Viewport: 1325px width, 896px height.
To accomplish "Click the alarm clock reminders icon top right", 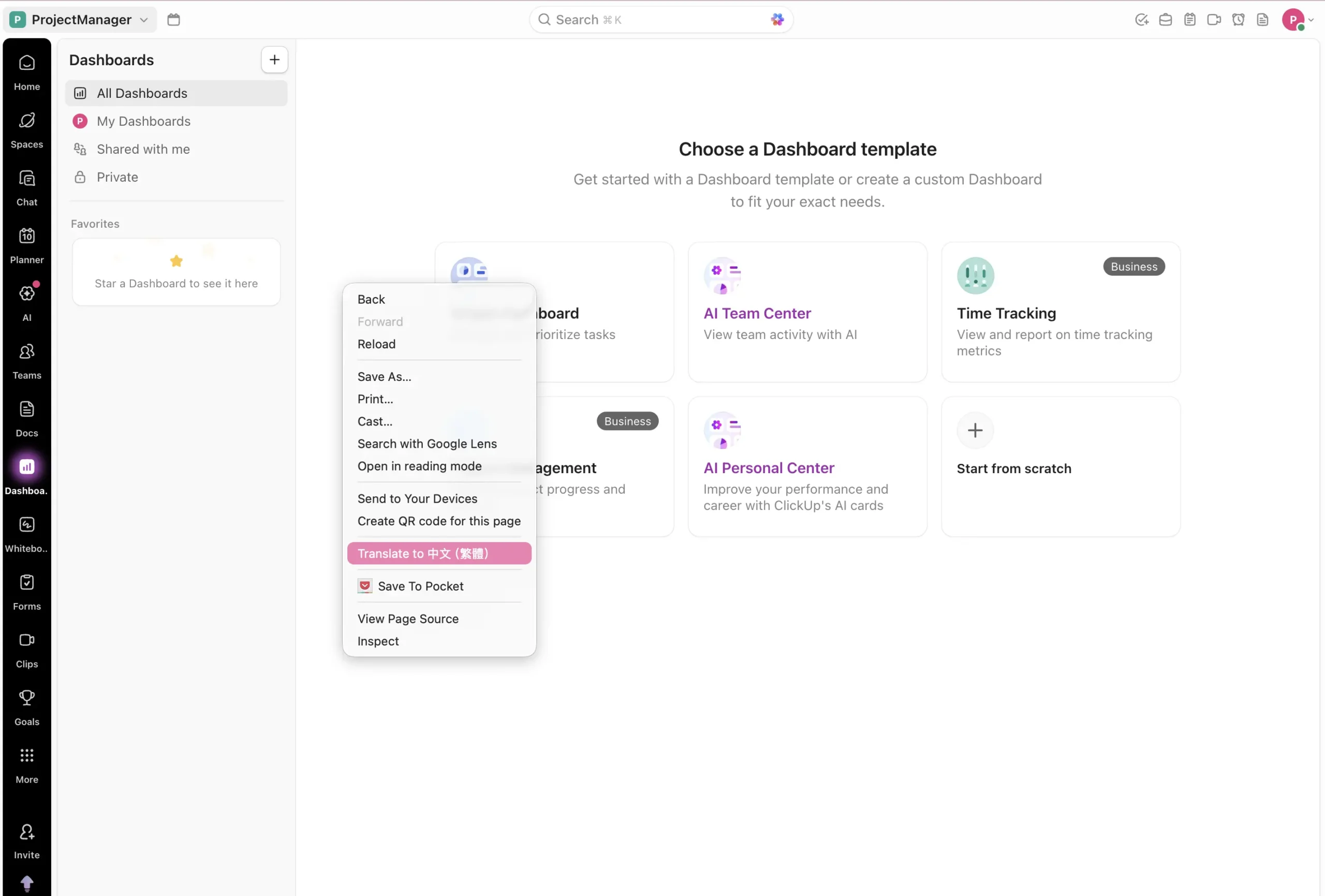I will 1238,19.
